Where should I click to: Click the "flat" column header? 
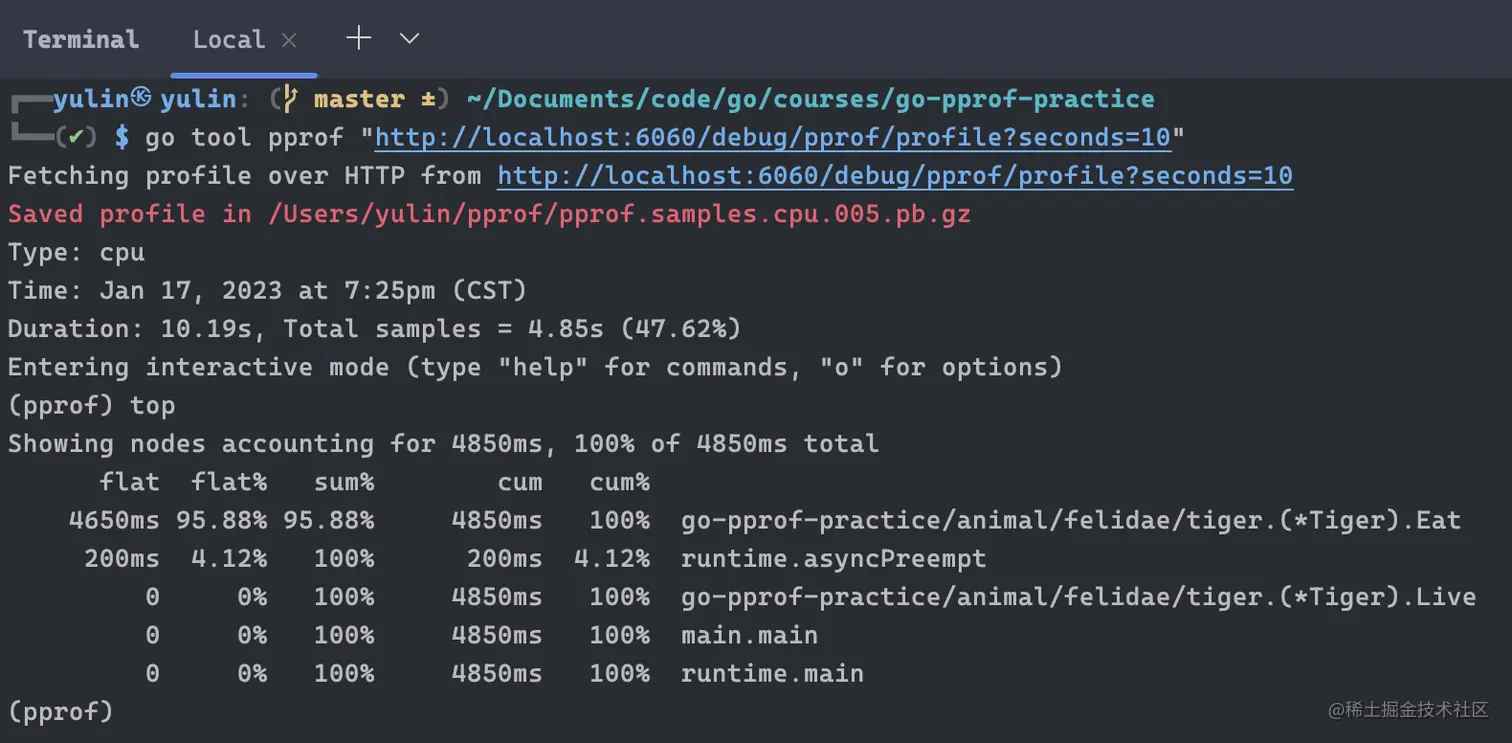(129, 482)
